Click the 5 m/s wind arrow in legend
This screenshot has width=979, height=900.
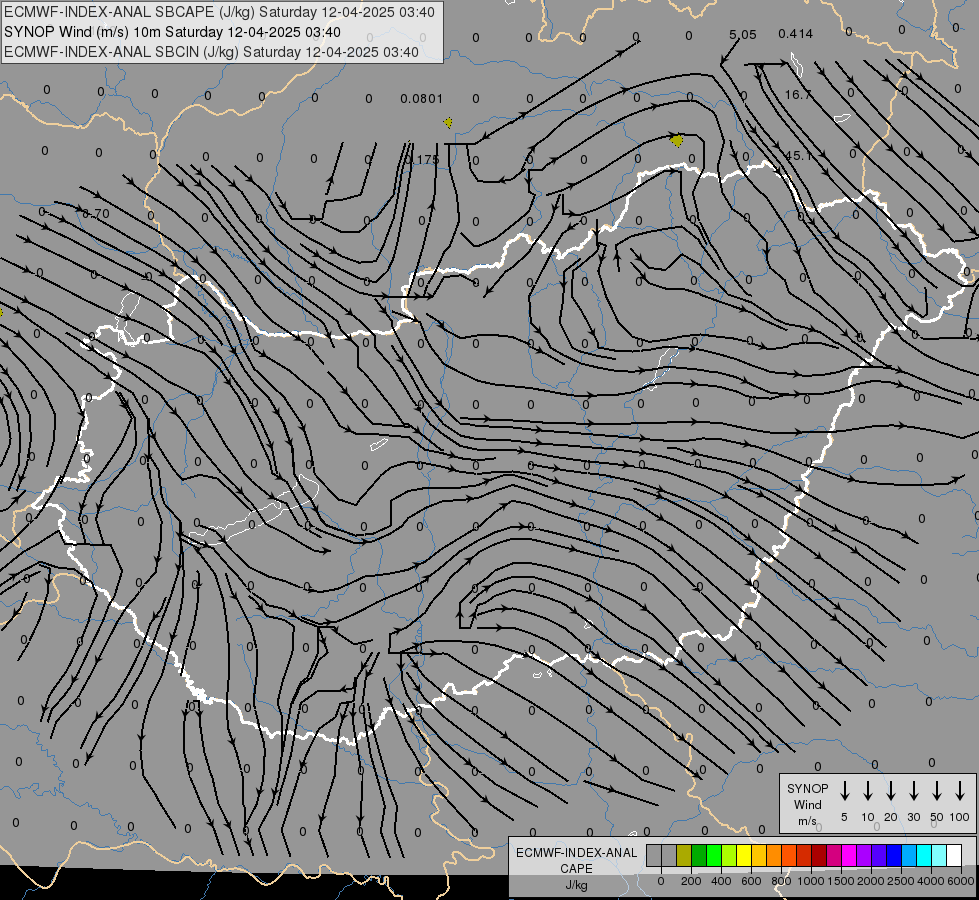pos(844,791)
